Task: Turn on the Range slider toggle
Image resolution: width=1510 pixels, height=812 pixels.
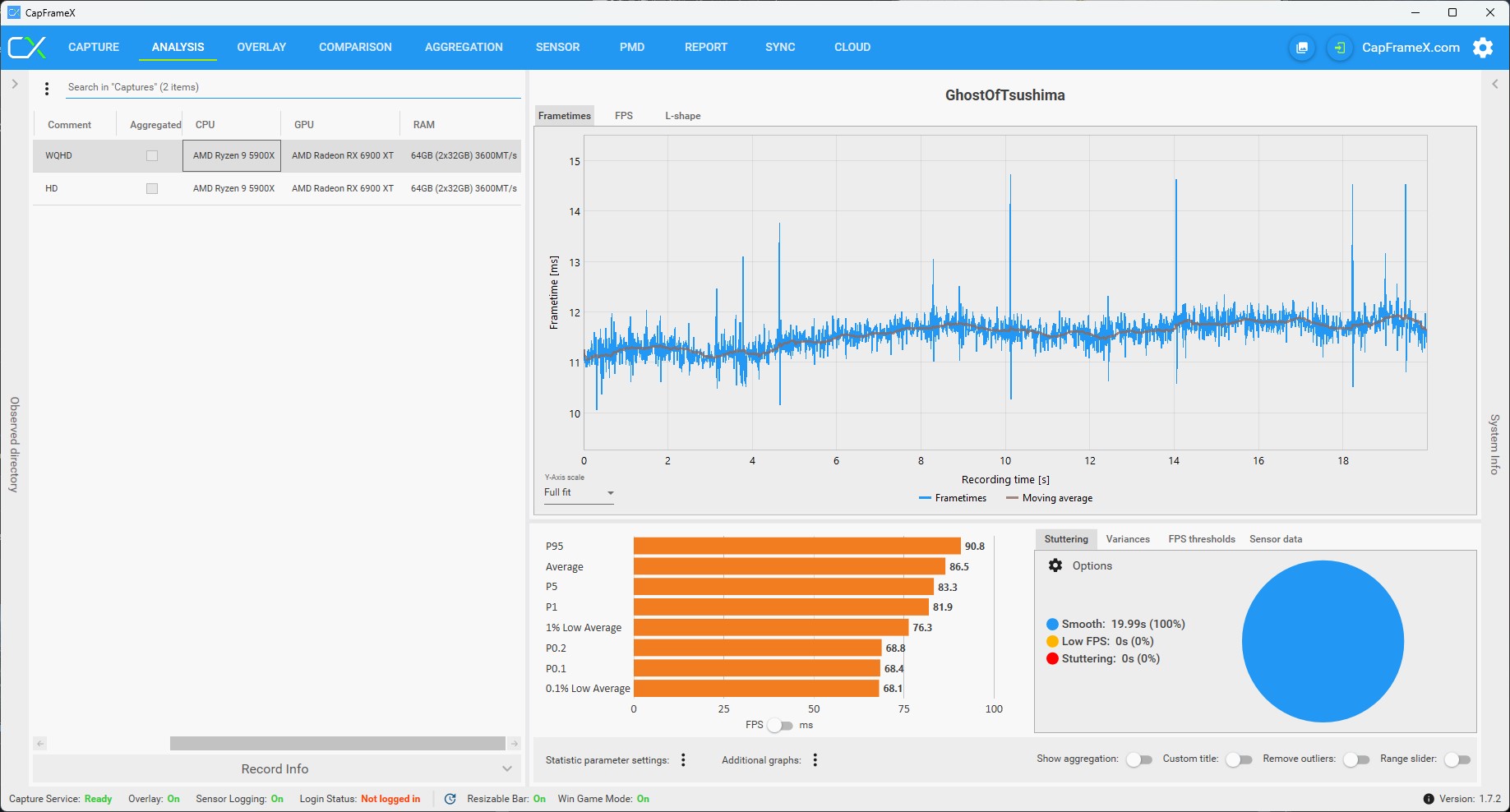Action: click(1457, 759)
